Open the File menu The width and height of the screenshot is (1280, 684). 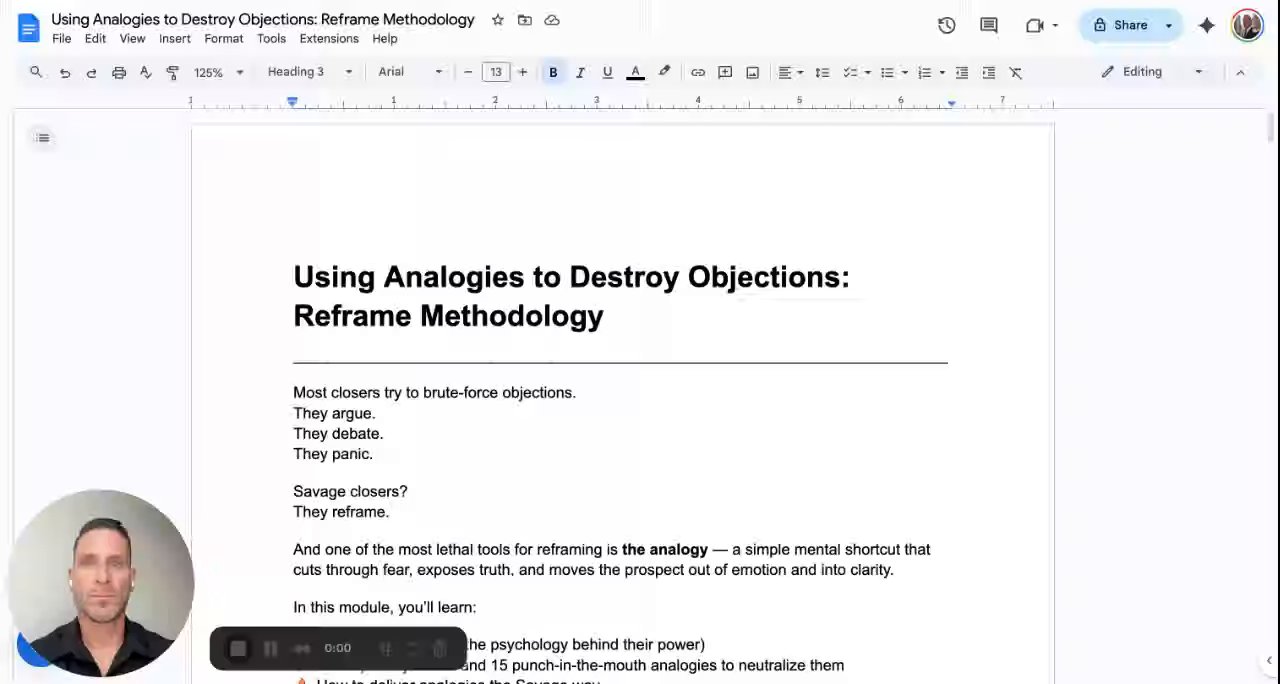tap(62, 39)
